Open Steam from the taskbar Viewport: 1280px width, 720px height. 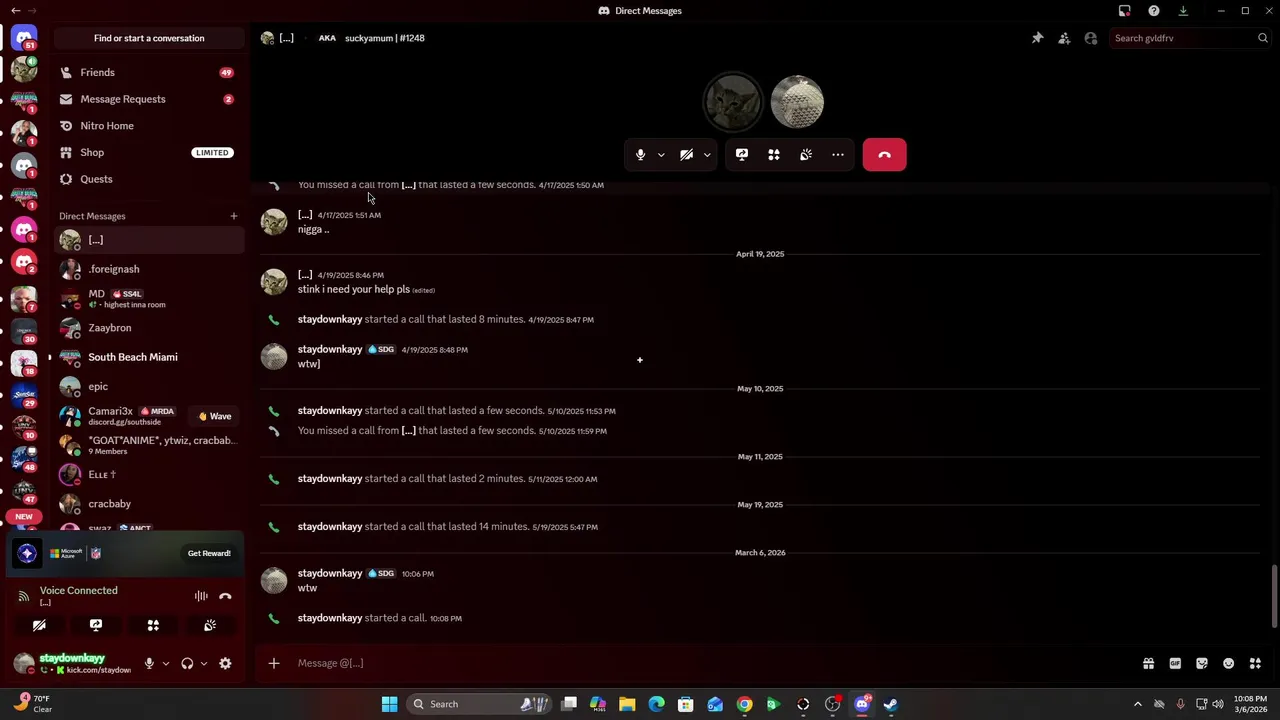tap(890, 704)
